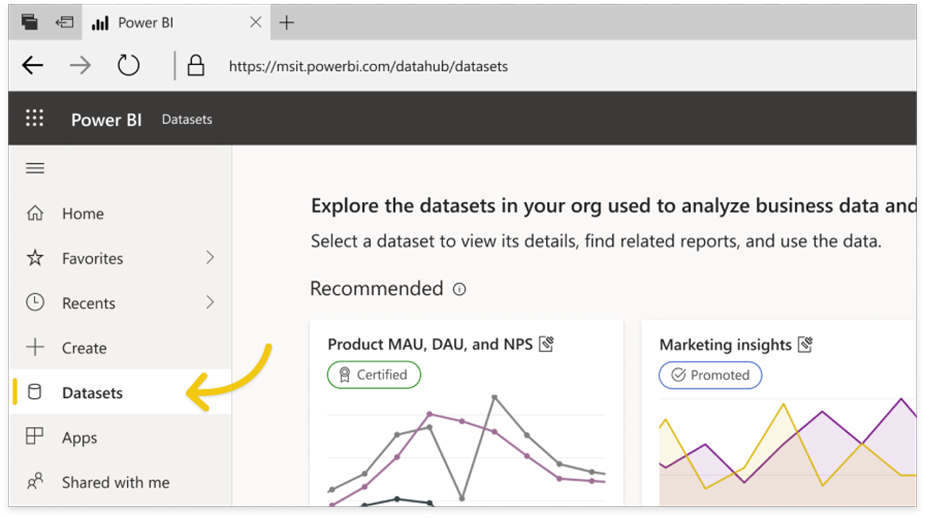Click the set-tabs-aside icon
925x518 pixels.
[x=64, y=22]
